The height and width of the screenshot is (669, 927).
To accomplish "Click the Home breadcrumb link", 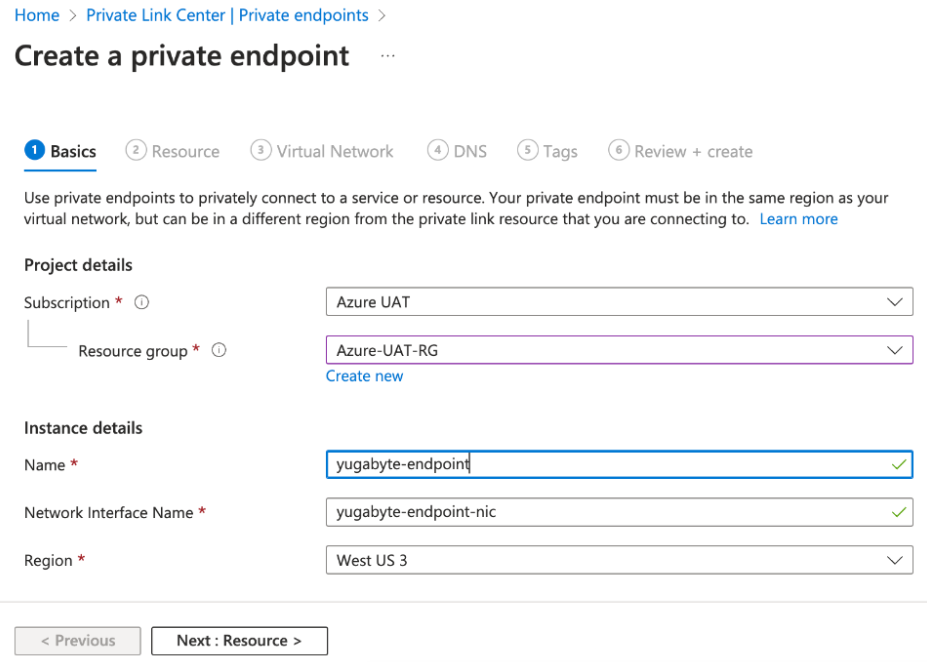I will click(36, 15).
